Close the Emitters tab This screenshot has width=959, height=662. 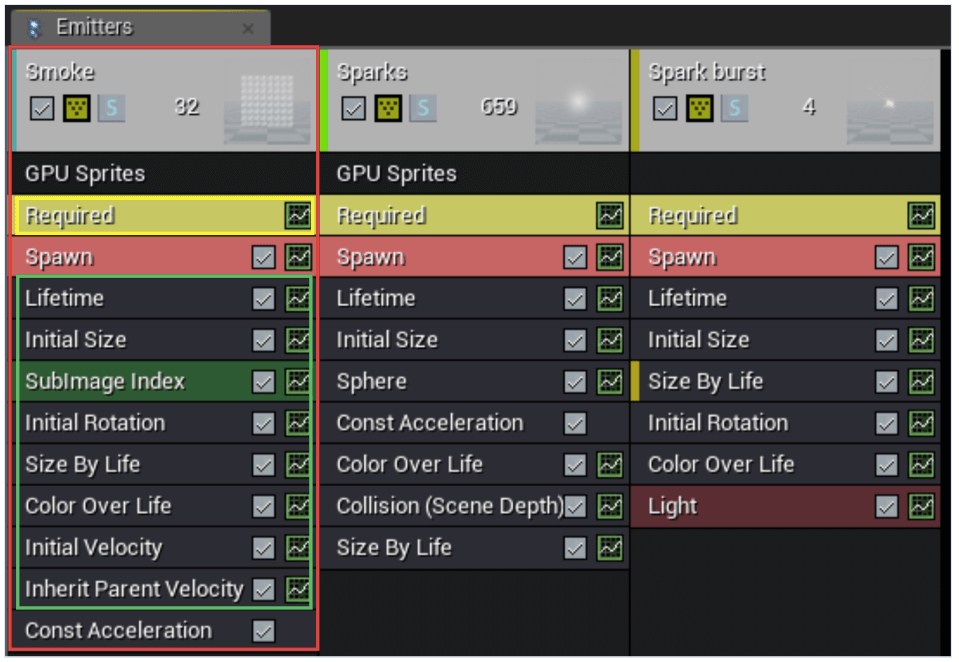pyautogui.click(x=248, y=29)
